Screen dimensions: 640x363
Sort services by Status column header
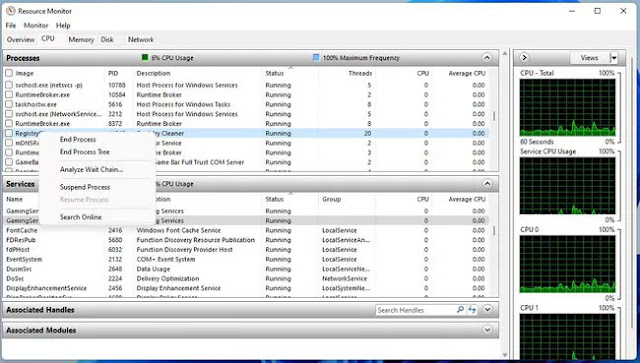[274, 199]
